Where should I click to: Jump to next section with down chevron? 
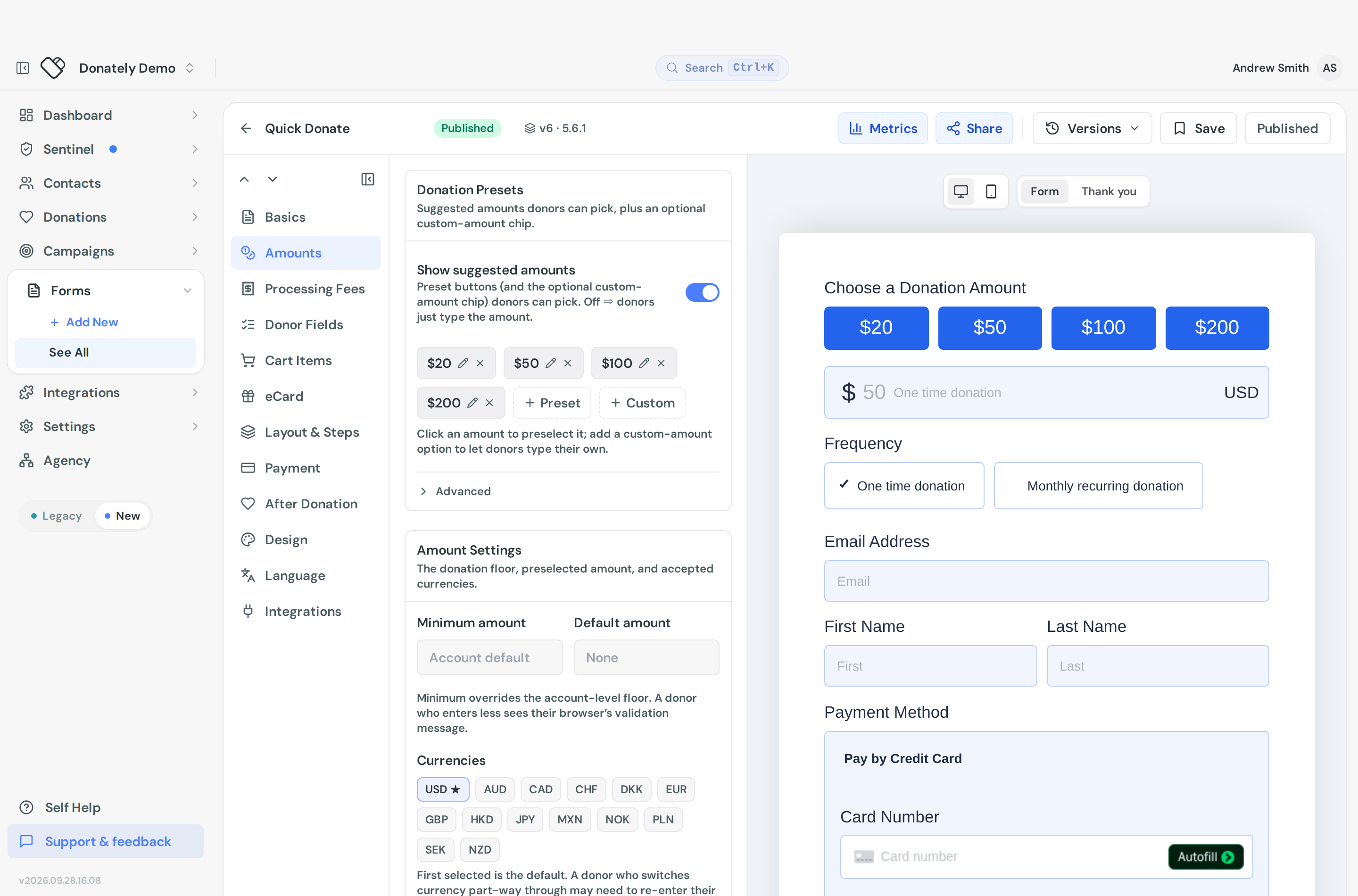coord(273,179)
